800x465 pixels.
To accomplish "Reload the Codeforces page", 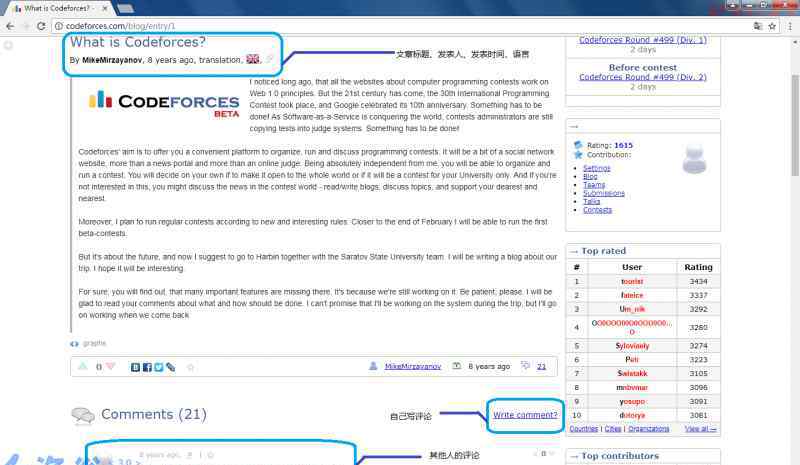I will pyautogui.click(x=41, y=26).
